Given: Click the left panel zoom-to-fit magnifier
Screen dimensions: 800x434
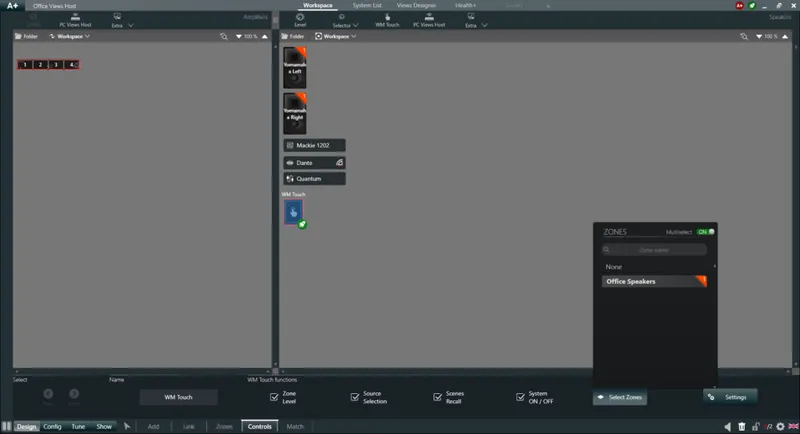Looking at the screenshot, I should [x=223, y=36].
